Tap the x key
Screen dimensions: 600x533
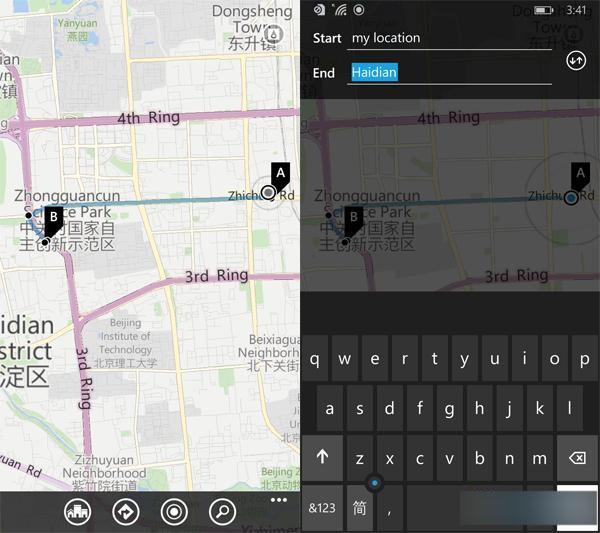coord(390,458)
